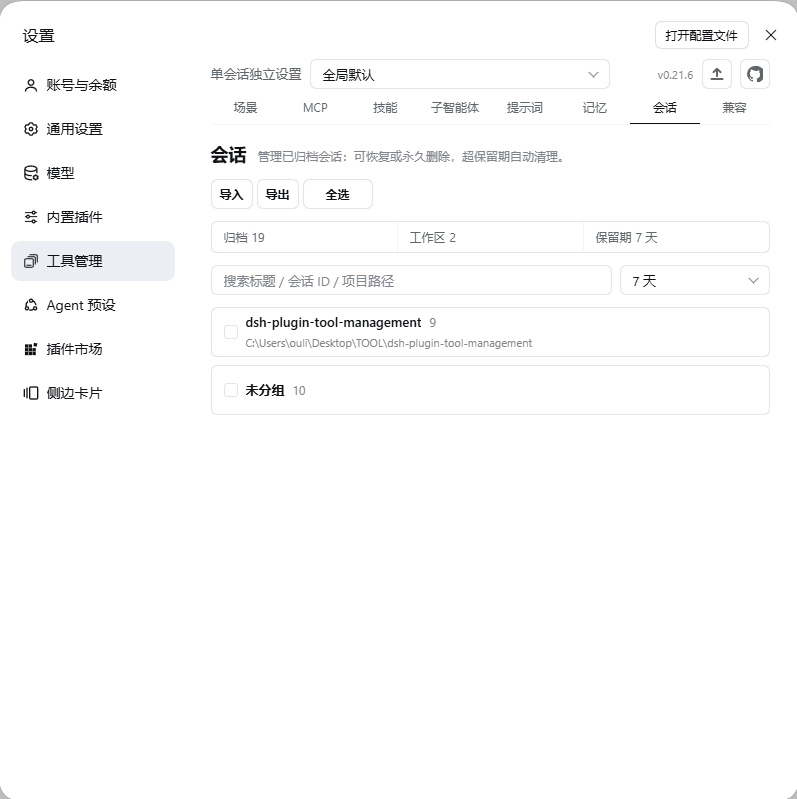Click the v0.21.6 version label
This screenshot has width=797, height=799.
tap(675, 75)
